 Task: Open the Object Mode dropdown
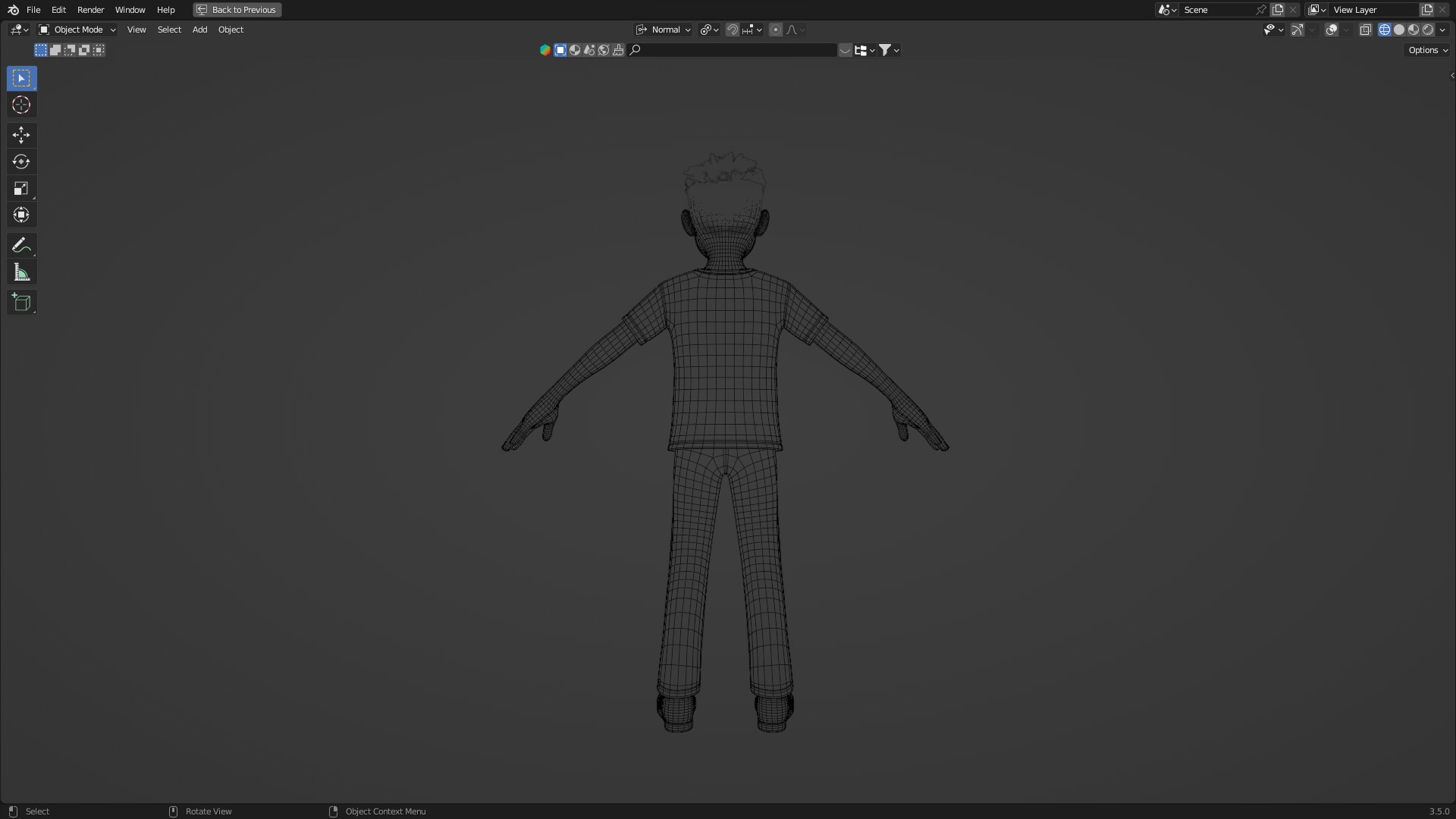point(77,30)
